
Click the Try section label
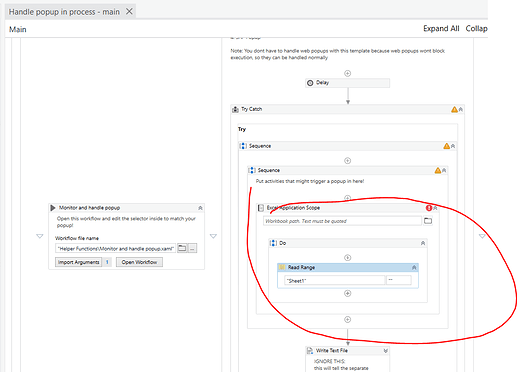tap(242, 129)
